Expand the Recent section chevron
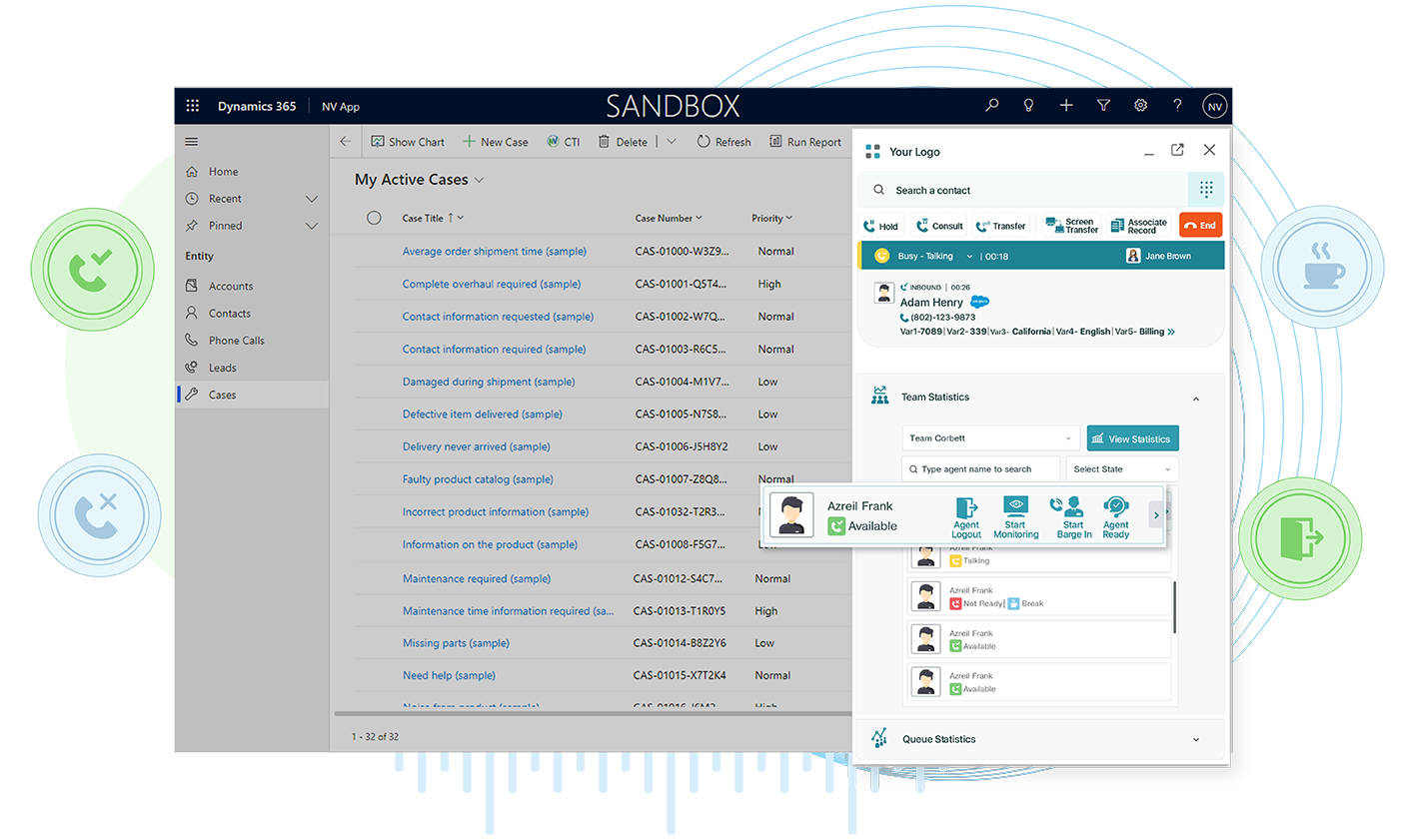1415x840 pixels. 312,199
